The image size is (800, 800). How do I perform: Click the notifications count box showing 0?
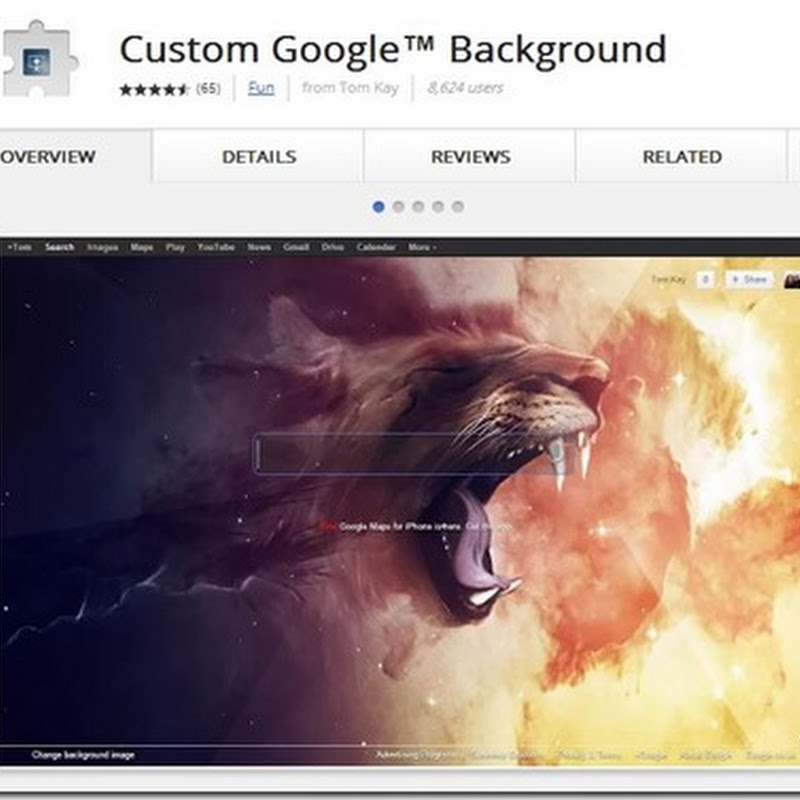tap(706, 280)
